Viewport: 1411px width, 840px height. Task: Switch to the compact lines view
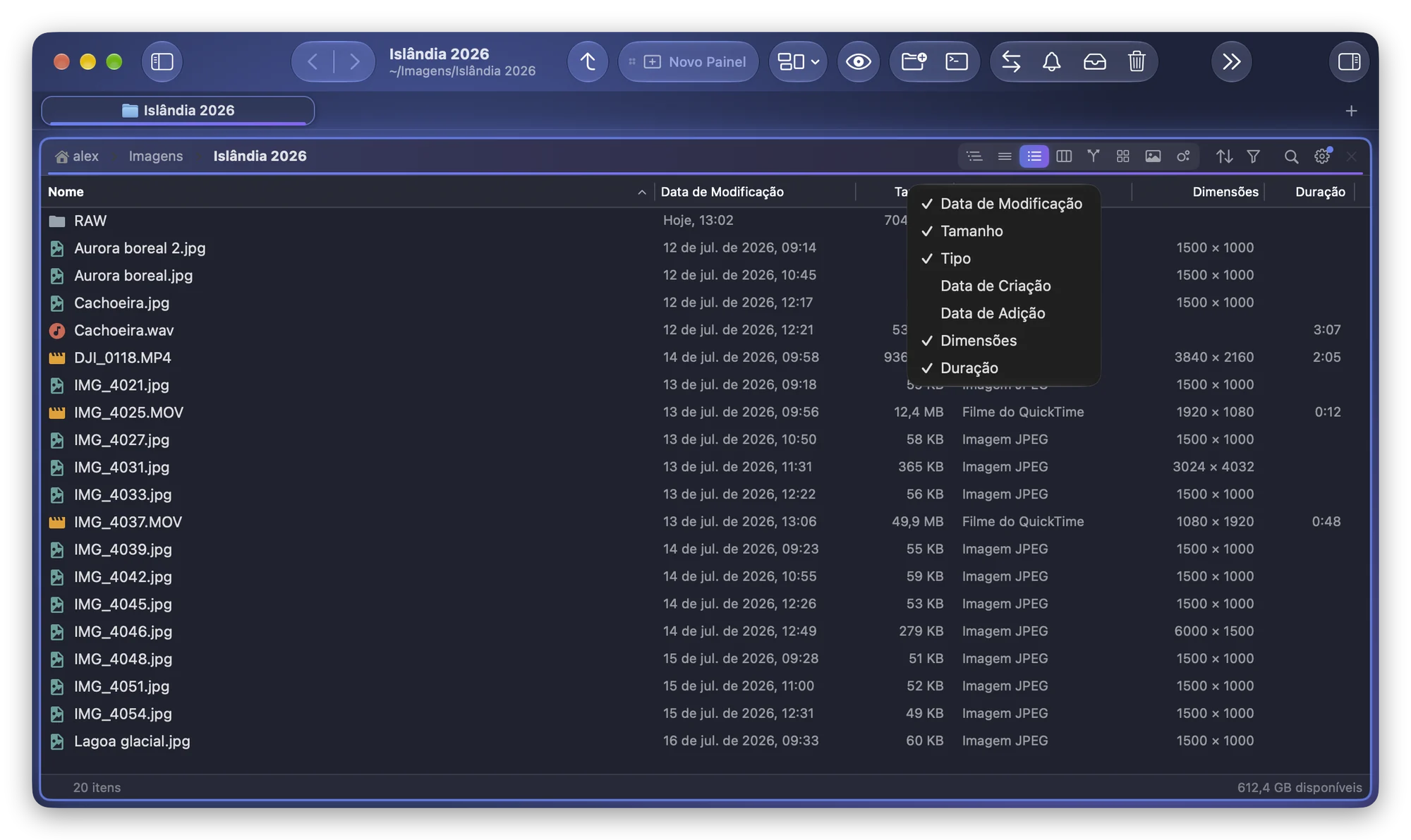[1005, 156]
